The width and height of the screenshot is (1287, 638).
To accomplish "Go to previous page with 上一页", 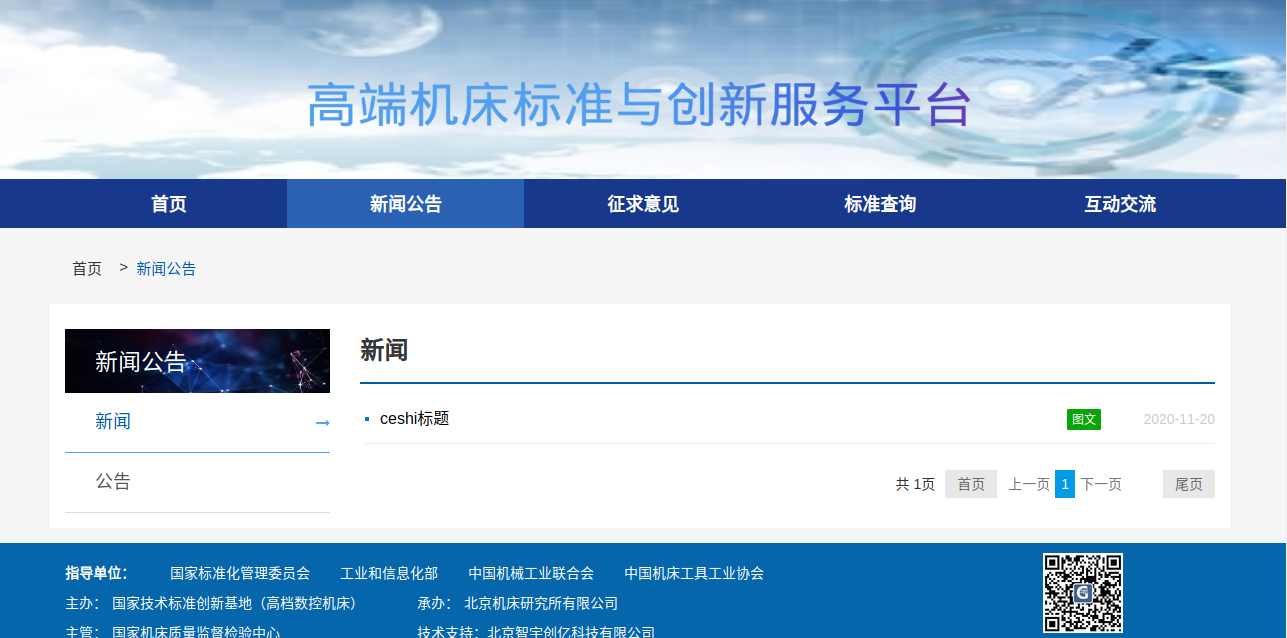I will click(1028, 484).
